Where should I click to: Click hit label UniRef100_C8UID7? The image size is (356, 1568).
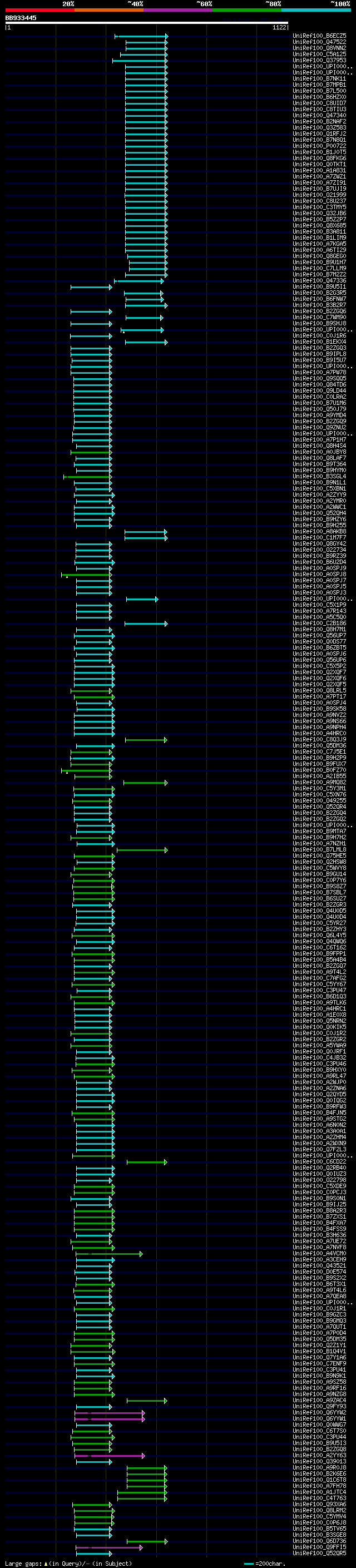click(319, 103)
